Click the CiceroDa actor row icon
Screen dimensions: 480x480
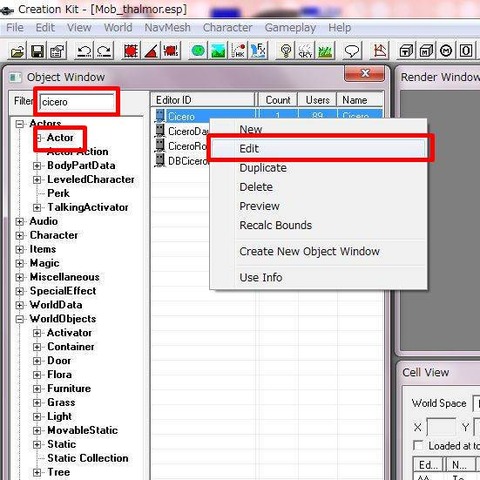[x=160, y=131]
